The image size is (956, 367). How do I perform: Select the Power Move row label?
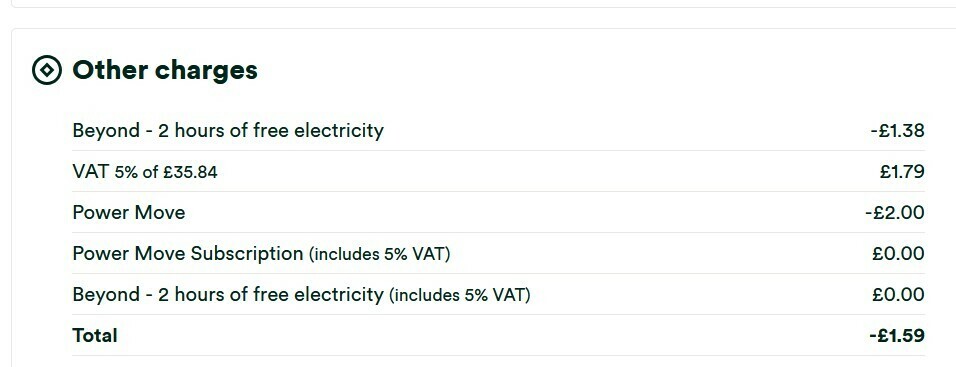pyautogui.click(x=129, y=213)
